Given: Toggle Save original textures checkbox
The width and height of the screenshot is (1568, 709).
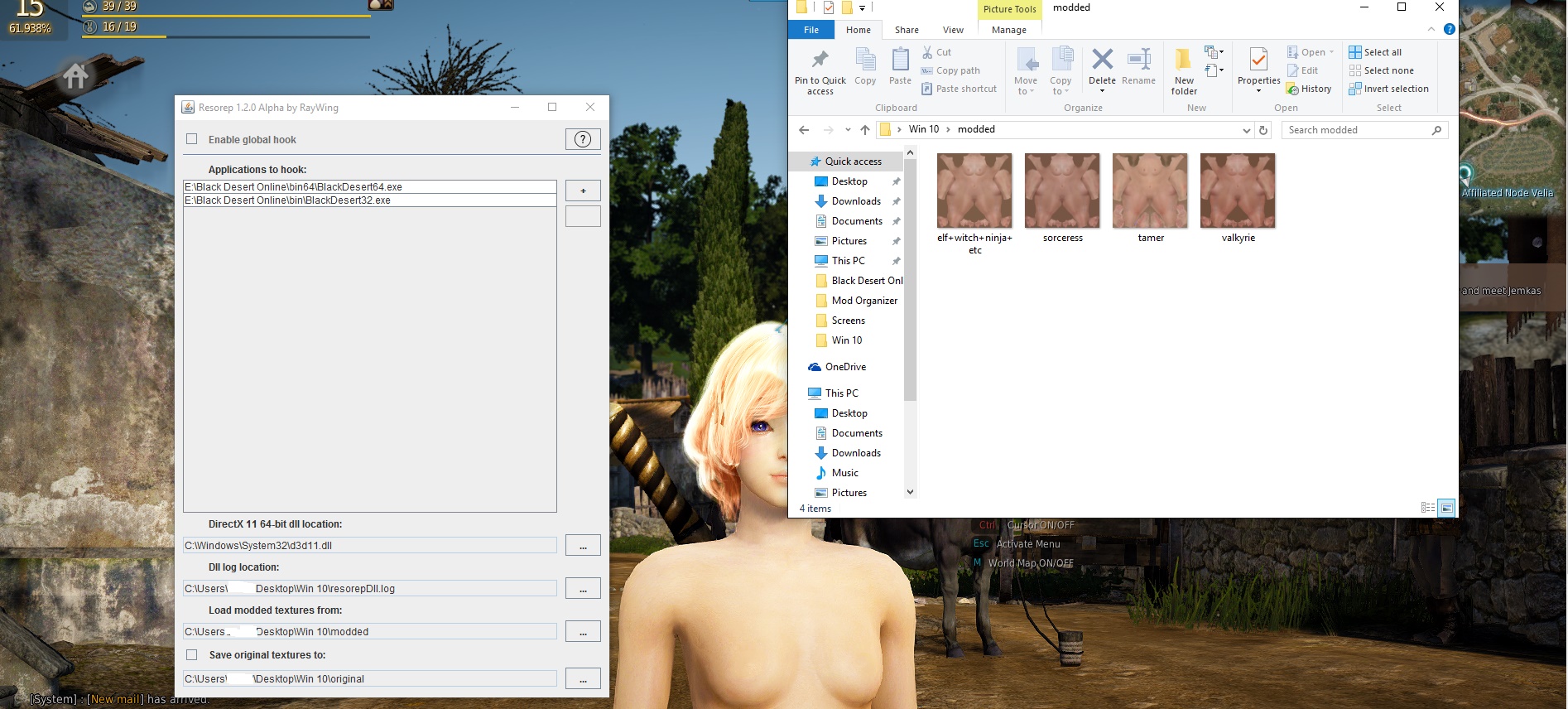Looking at the screenshot, I should click(192, 654).
